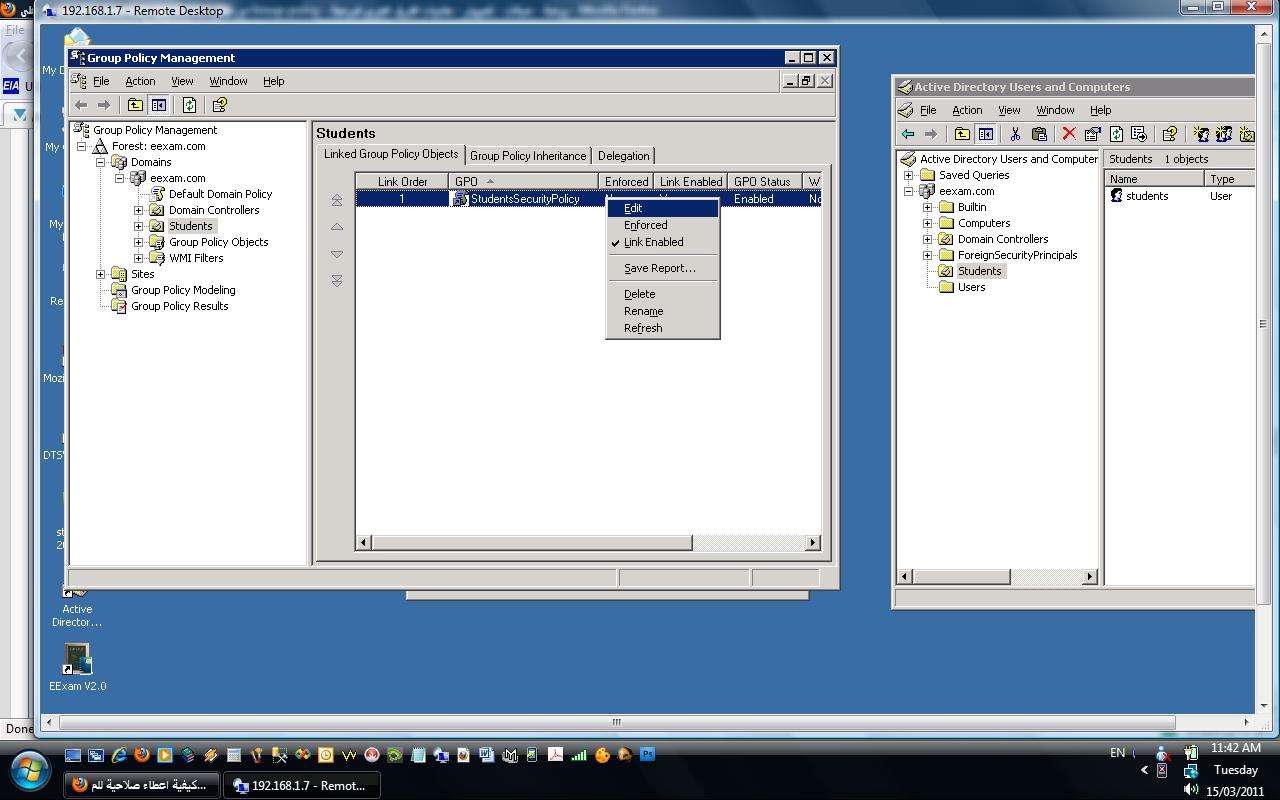Sort by the Link Order column header

point(403,182)
